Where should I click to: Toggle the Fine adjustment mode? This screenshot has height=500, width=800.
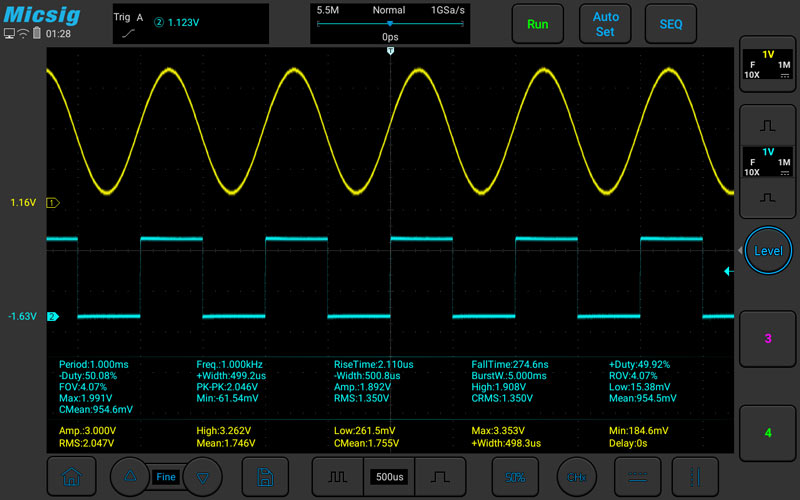166,477
